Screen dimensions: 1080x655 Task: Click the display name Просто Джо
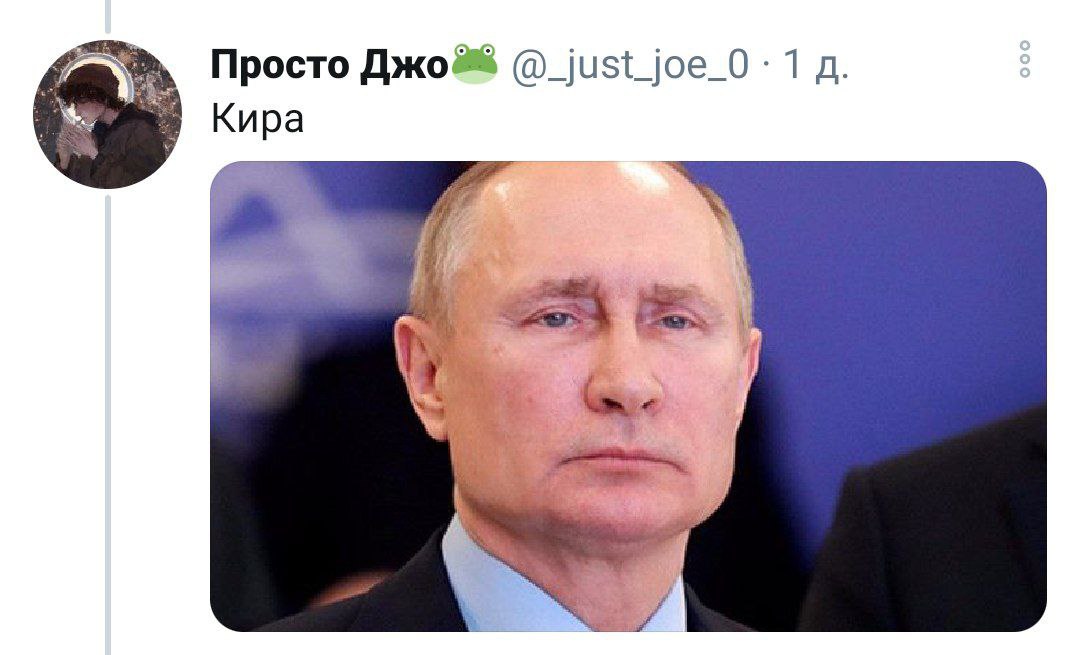(x=329, y=65)
